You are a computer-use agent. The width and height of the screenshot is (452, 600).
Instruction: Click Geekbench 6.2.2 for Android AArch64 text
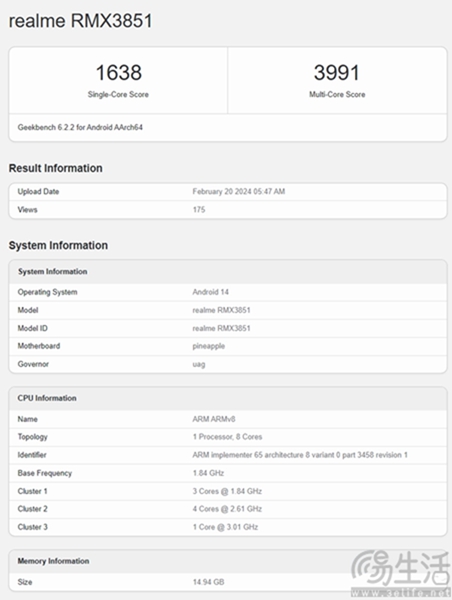[x=80, y=127]
